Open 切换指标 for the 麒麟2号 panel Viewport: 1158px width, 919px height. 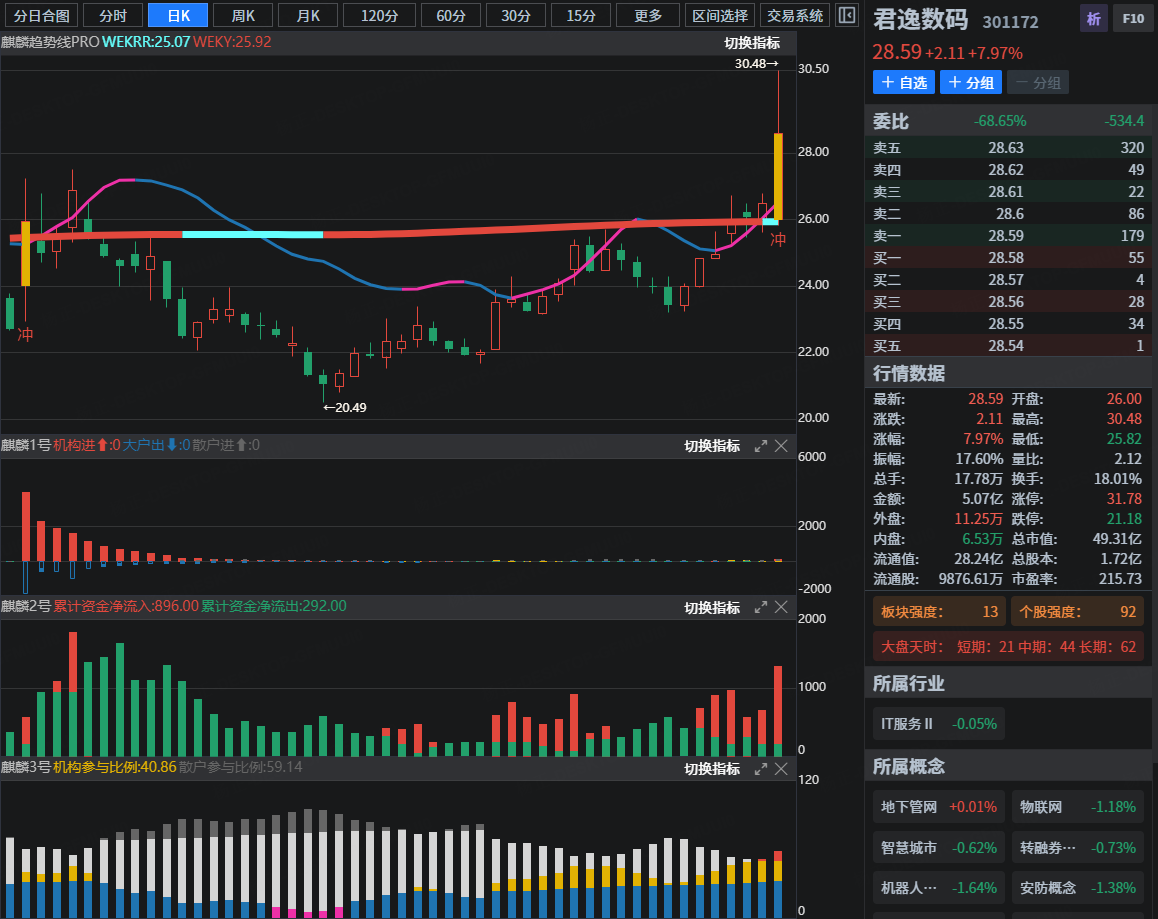pos(712,608)
